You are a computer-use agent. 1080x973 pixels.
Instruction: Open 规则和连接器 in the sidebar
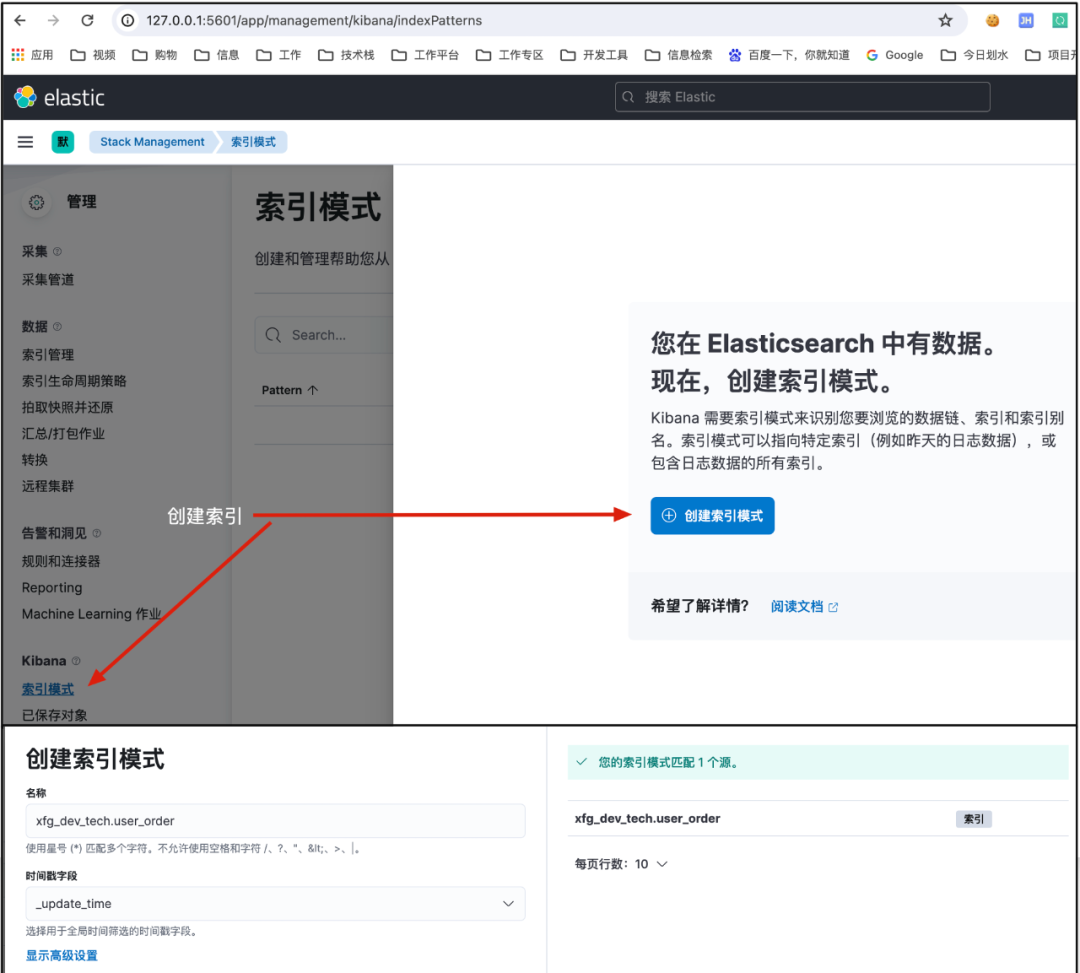pos(61,561)
